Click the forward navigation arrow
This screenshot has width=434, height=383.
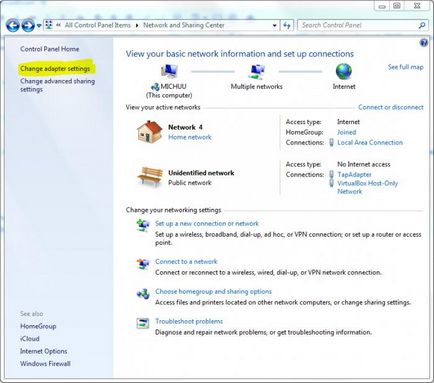pyautogui.click(x=28, y=25)
